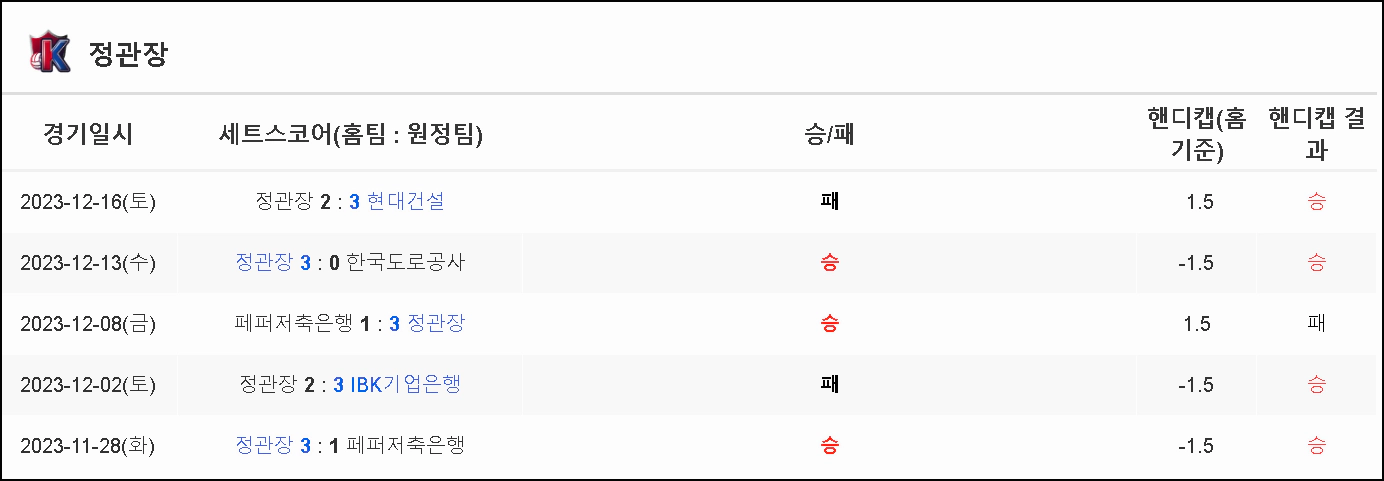Click the 핸디캡(홈 기준) column header
Viewport: 1384px width, 481px height.
(x=1198, y=134)
